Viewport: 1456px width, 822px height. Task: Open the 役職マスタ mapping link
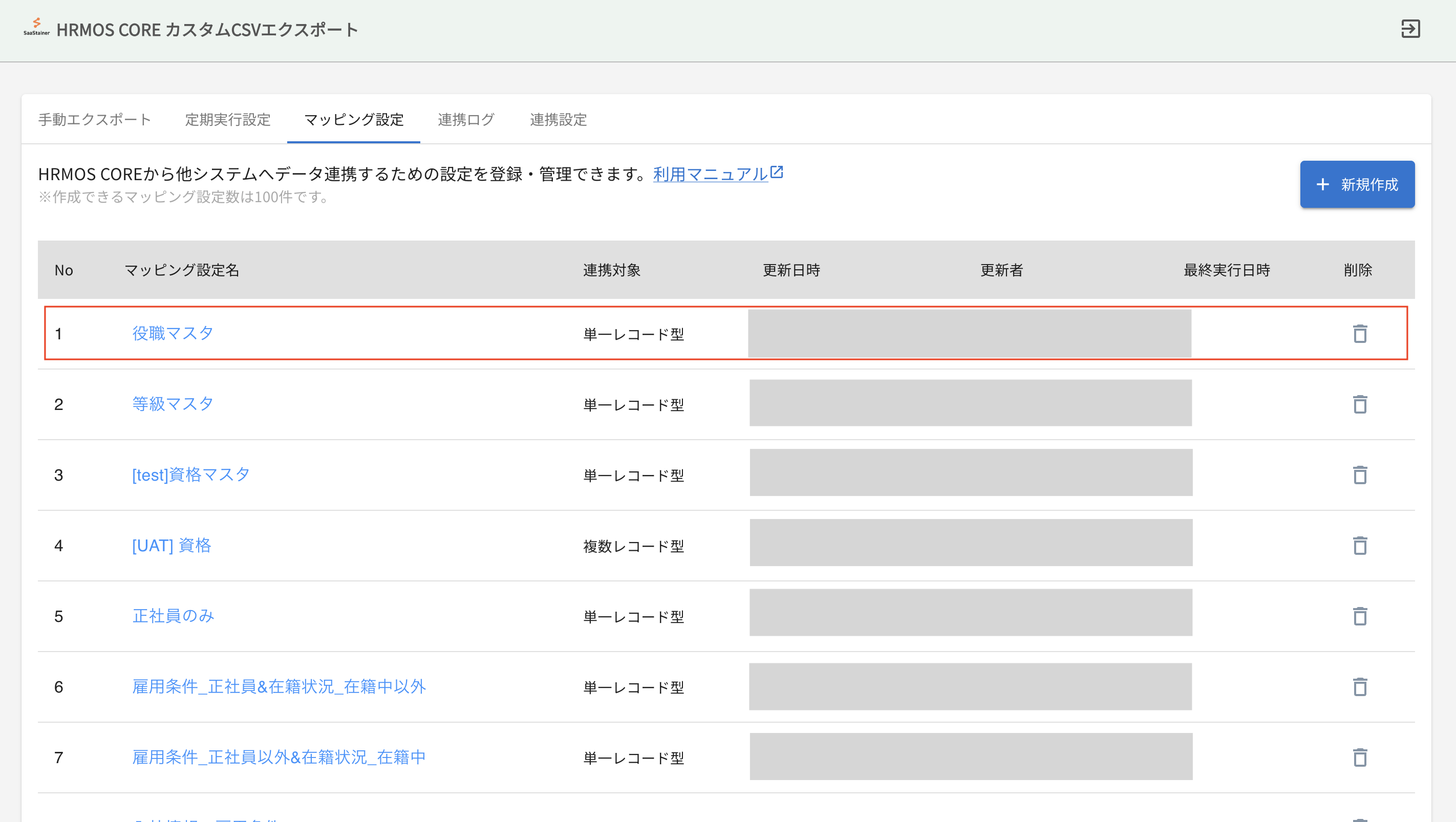tap(173, 333)
